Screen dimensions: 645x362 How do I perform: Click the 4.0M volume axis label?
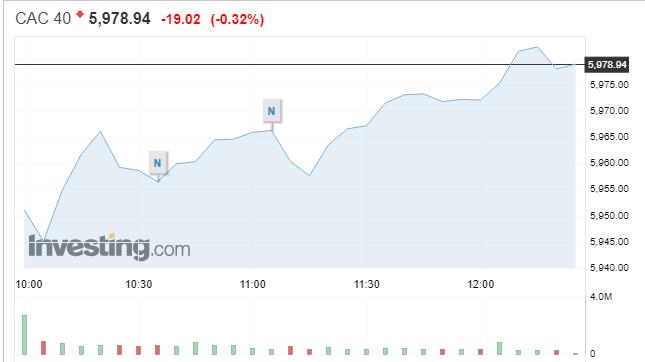coord(601,297)
